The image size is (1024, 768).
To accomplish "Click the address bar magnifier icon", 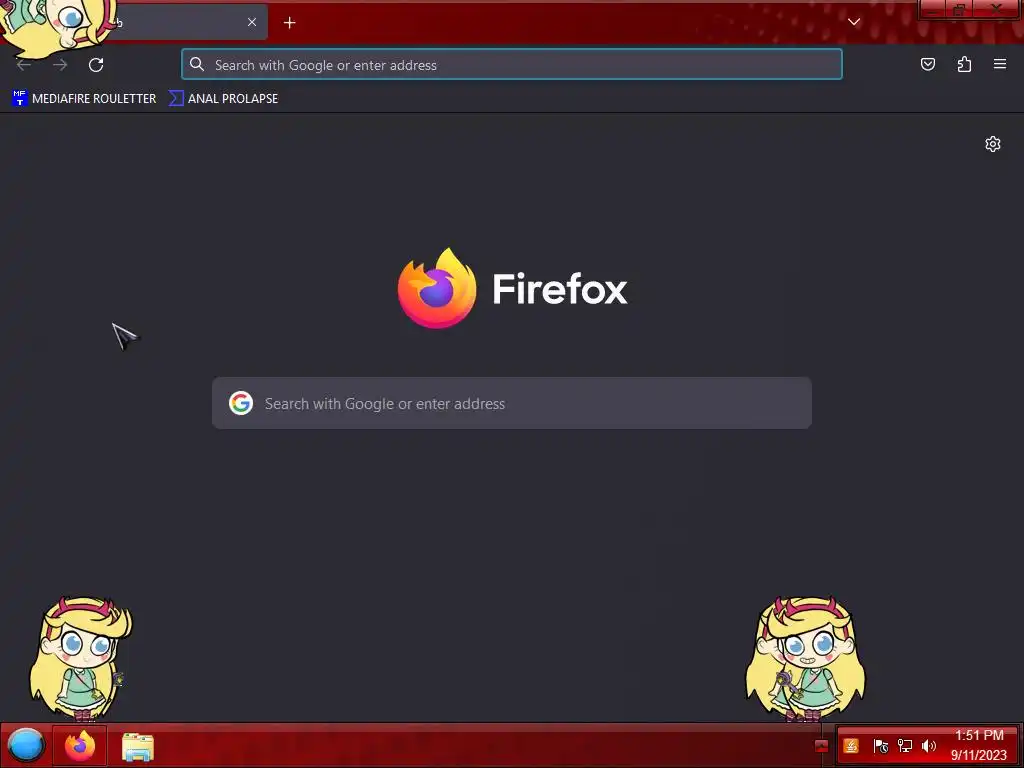I will (x=197, y=64).
